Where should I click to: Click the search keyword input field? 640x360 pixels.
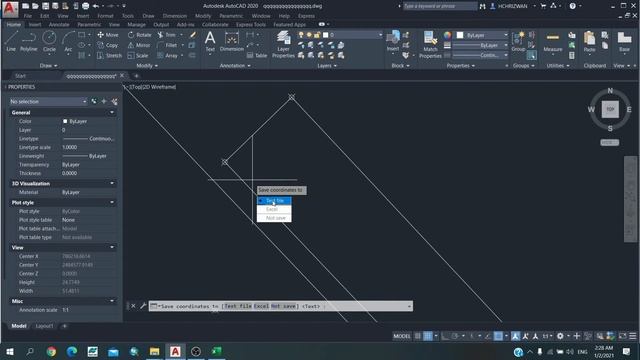pos(440,6)
